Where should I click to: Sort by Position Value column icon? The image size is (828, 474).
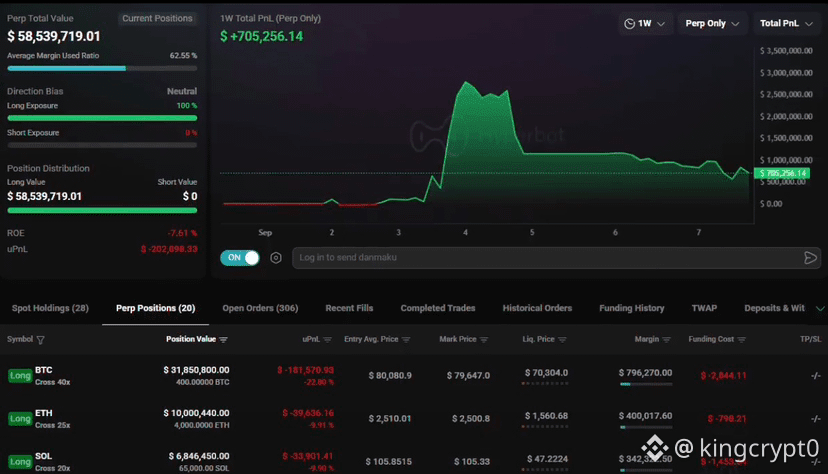tap(223, 339)
